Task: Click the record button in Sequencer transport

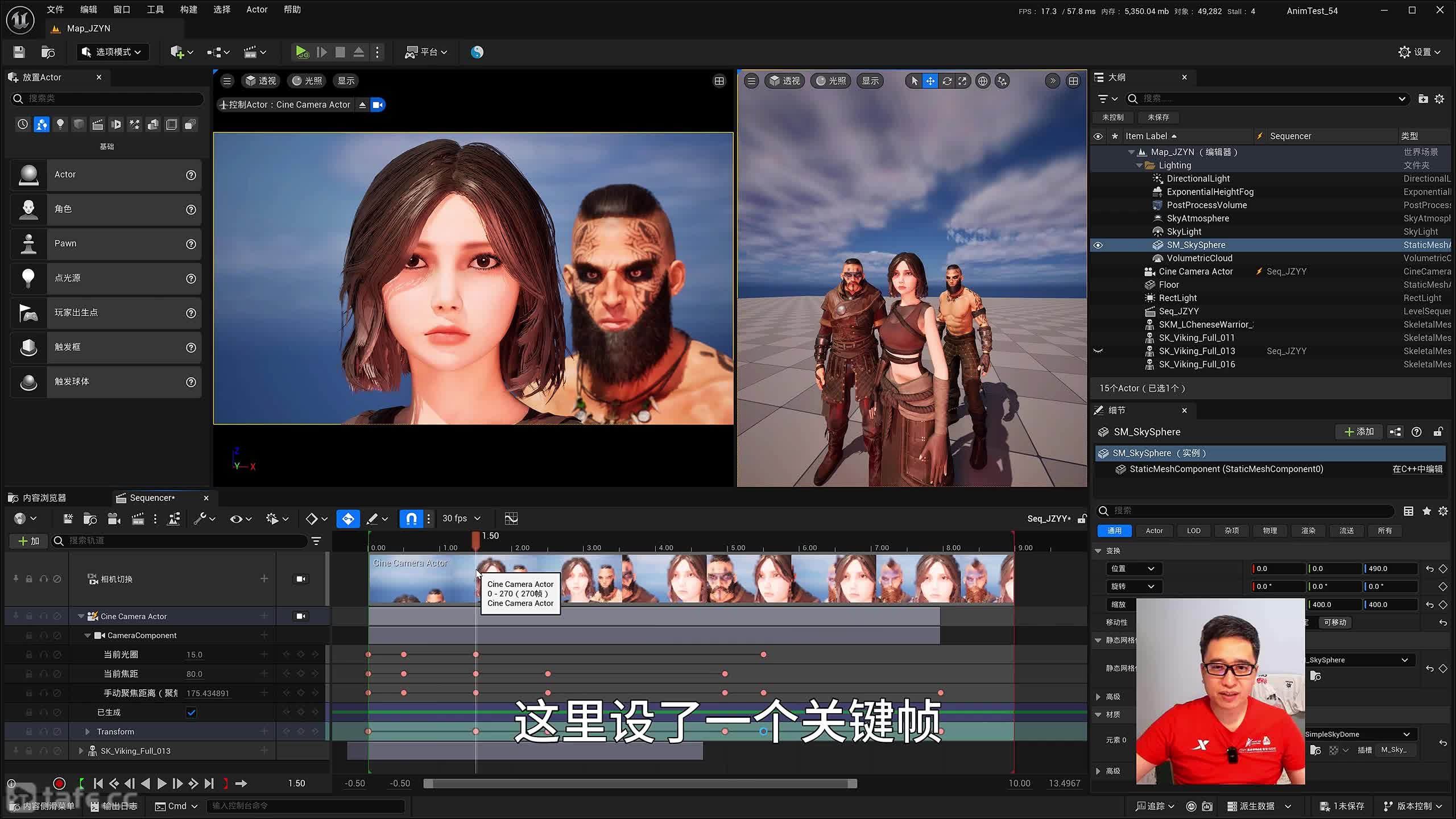Action: tap(59, 784)
